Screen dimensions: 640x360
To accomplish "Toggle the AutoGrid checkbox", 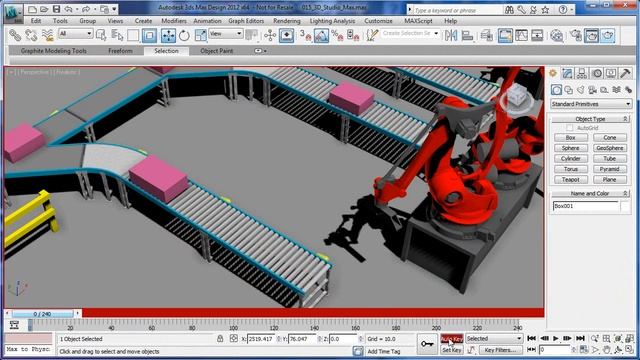I will [x=569, y=128].
